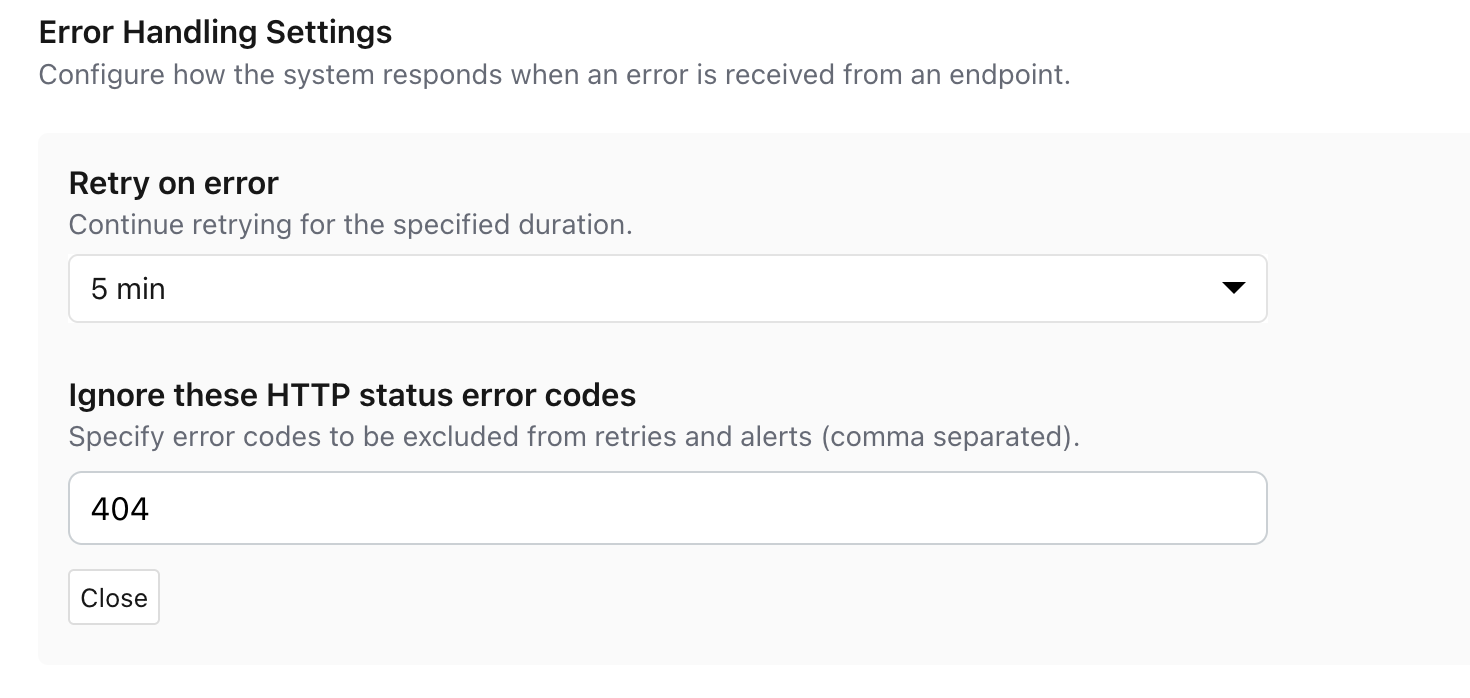Click the "(comma separated)" hint text
The image size is (1470, 698).
pyautogui.click(x=950, y=437)
